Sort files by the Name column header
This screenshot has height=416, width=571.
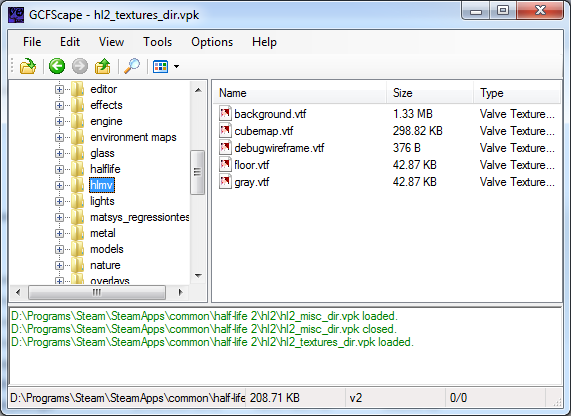coord(300,93)
